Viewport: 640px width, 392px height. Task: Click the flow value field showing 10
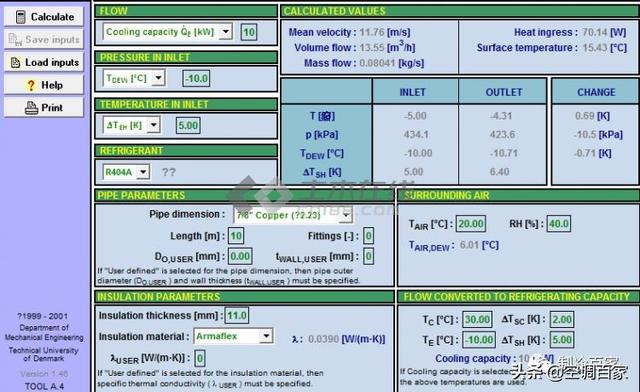(x=249, y=32)
